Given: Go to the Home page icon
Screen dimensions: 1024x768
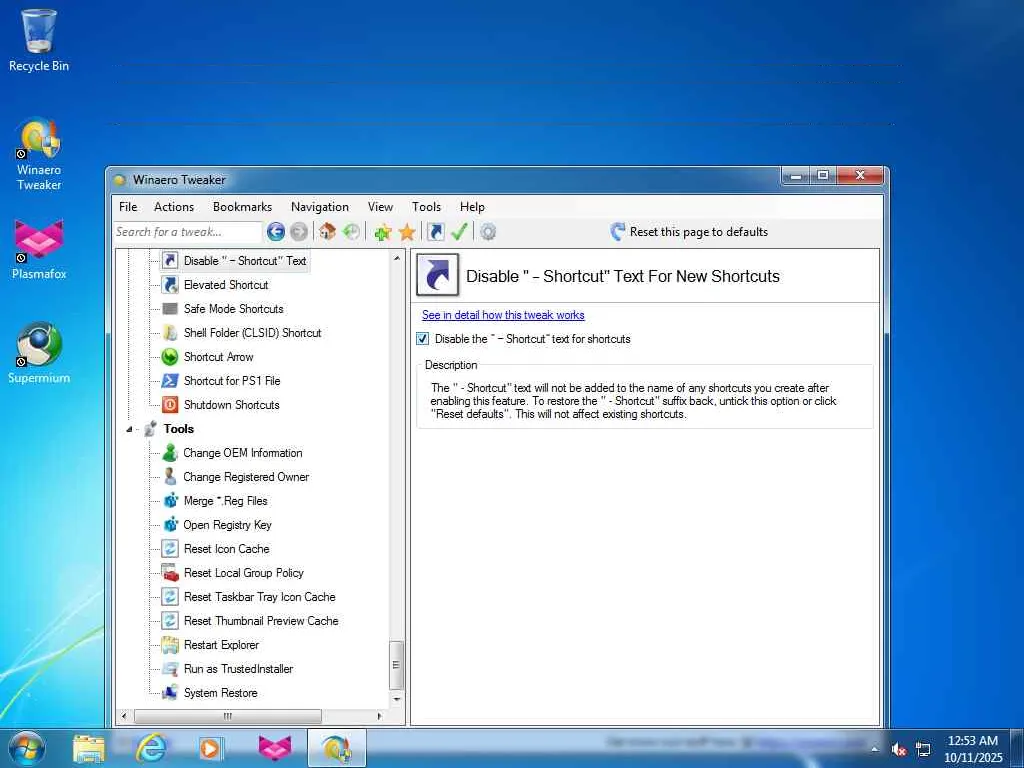Looking at the screenshot, I should click(327, 231).
